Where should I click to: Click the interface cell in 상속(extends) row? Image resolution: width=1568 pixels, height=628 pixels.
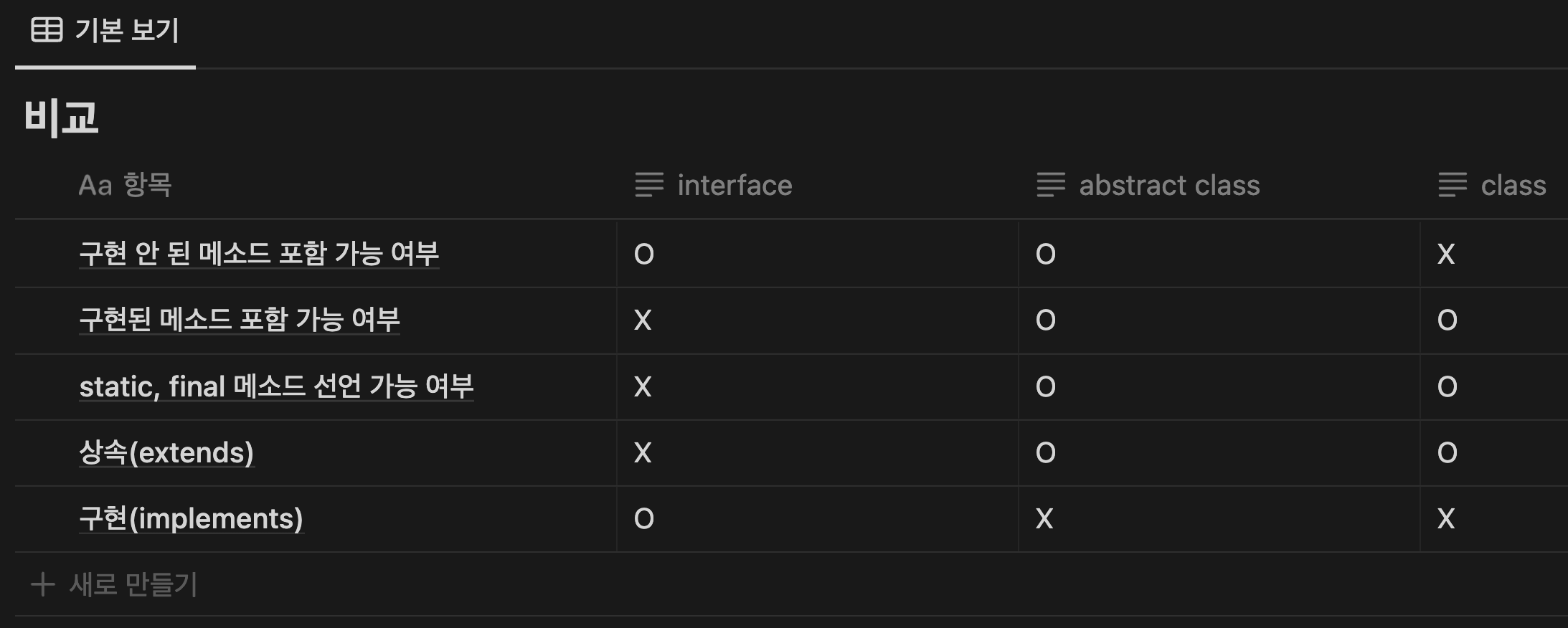point(816,452)
